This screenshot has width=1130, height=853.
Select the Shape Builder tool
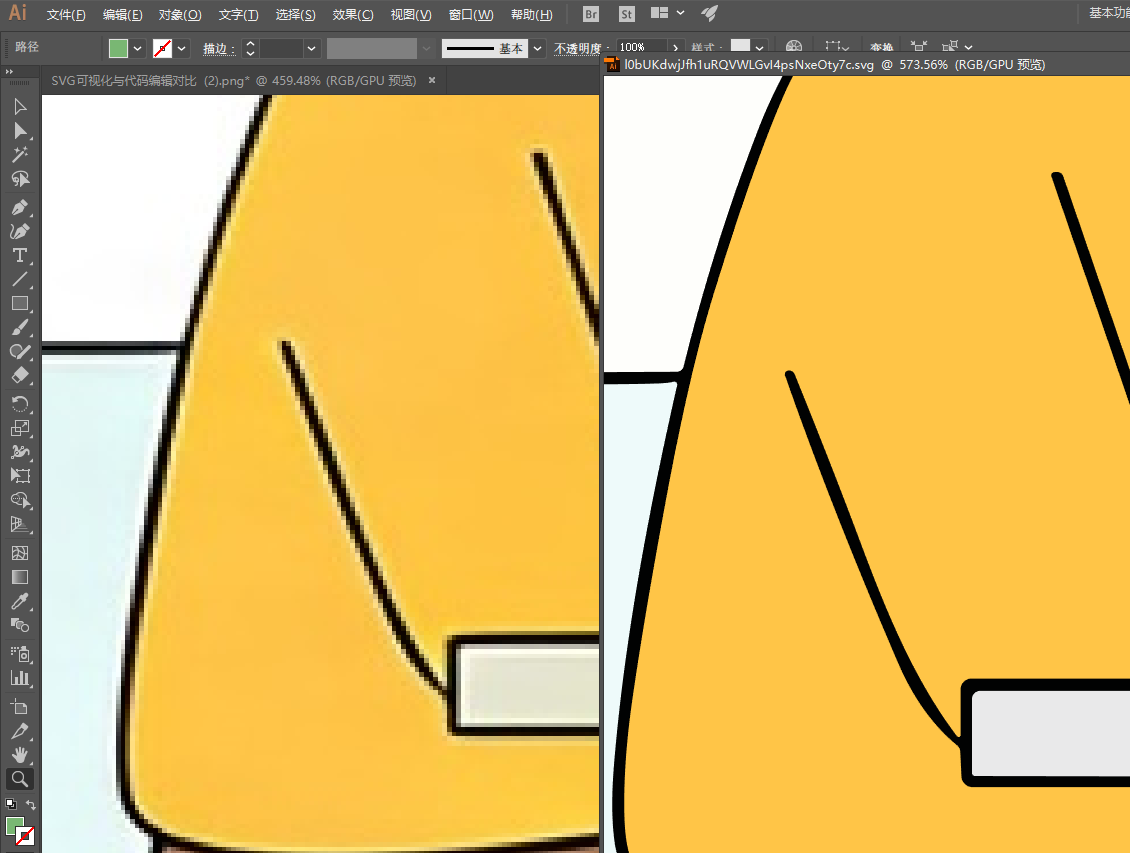pos(20,500)
